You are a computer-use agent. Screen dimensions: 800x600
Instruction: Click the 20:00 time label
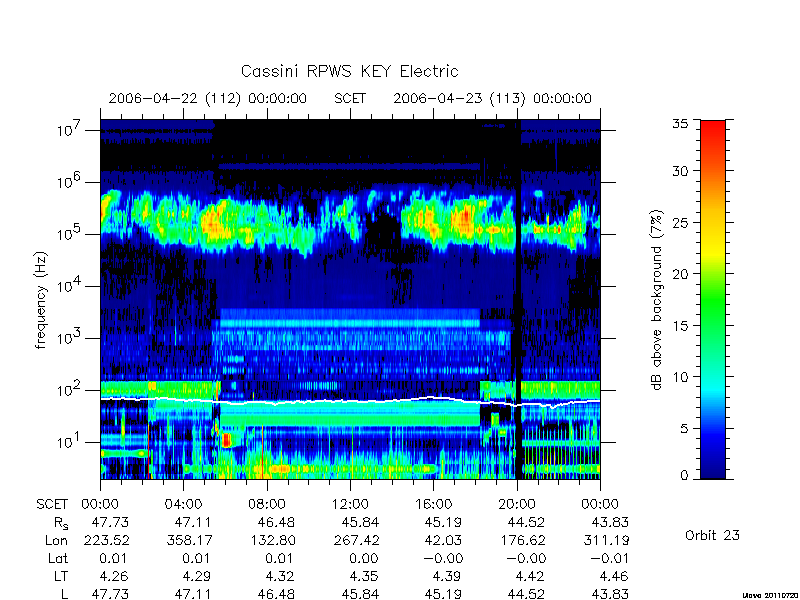pyautogui.click(x=517, y=505)
